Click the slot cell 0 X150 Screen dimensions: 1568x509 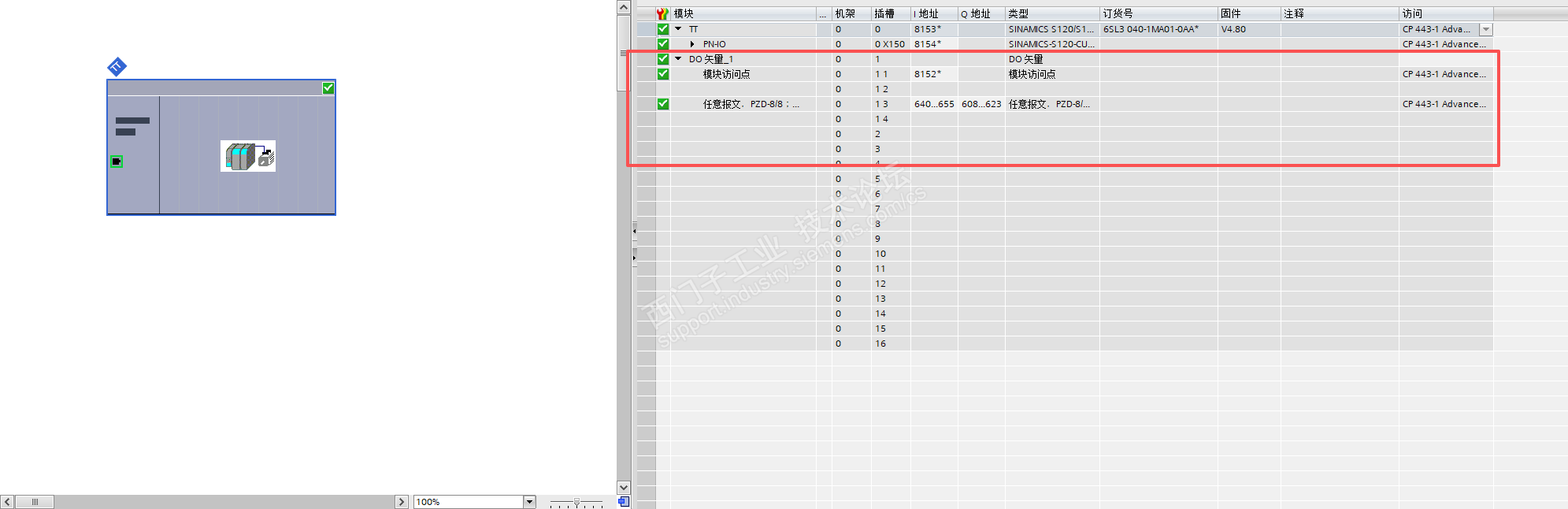point(890,44)
